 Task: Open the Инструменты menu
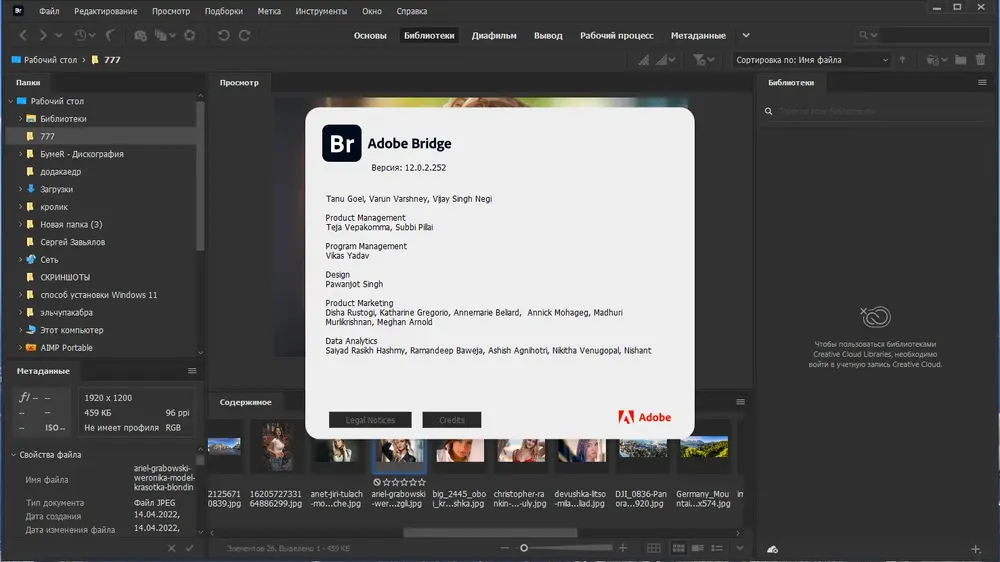(321, 11)
